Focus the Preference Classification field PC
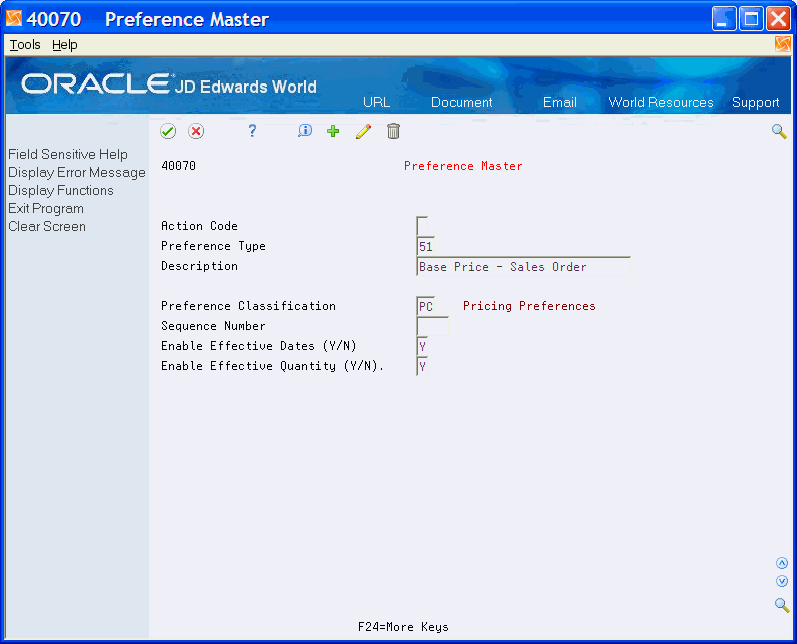Viewport: 797px width, 644px height. tap(425, 306)
